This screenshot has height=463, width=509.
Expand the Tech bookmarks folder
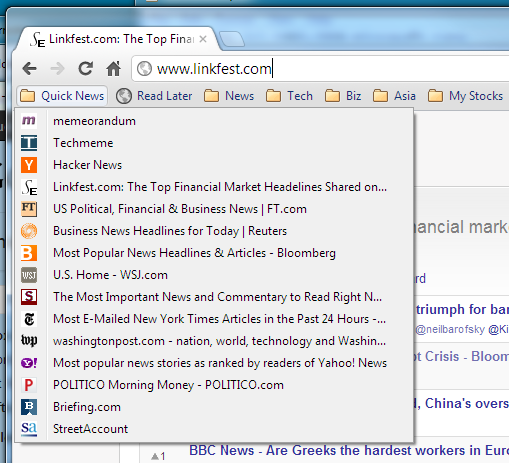click(289, 96)
